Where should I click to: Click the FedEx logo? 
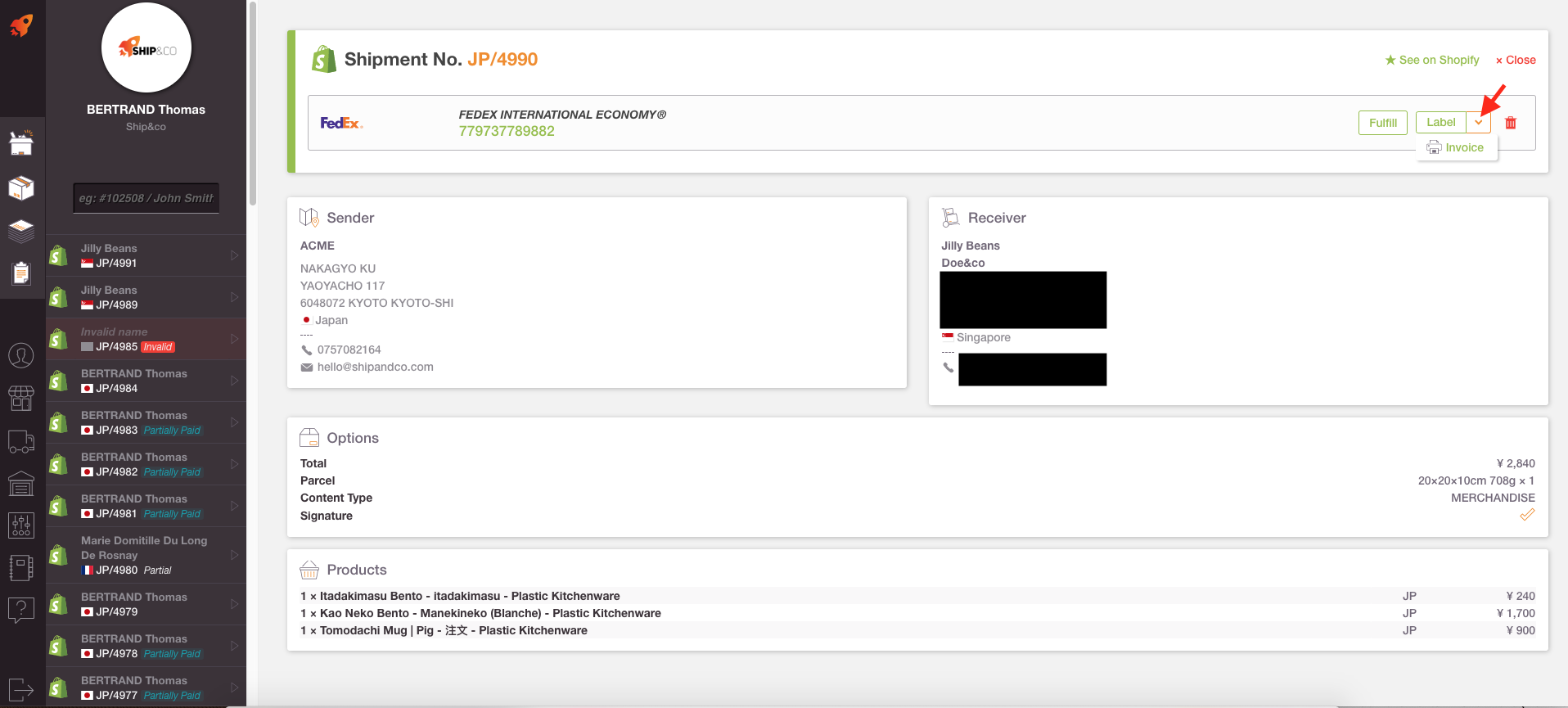(341, 123)
